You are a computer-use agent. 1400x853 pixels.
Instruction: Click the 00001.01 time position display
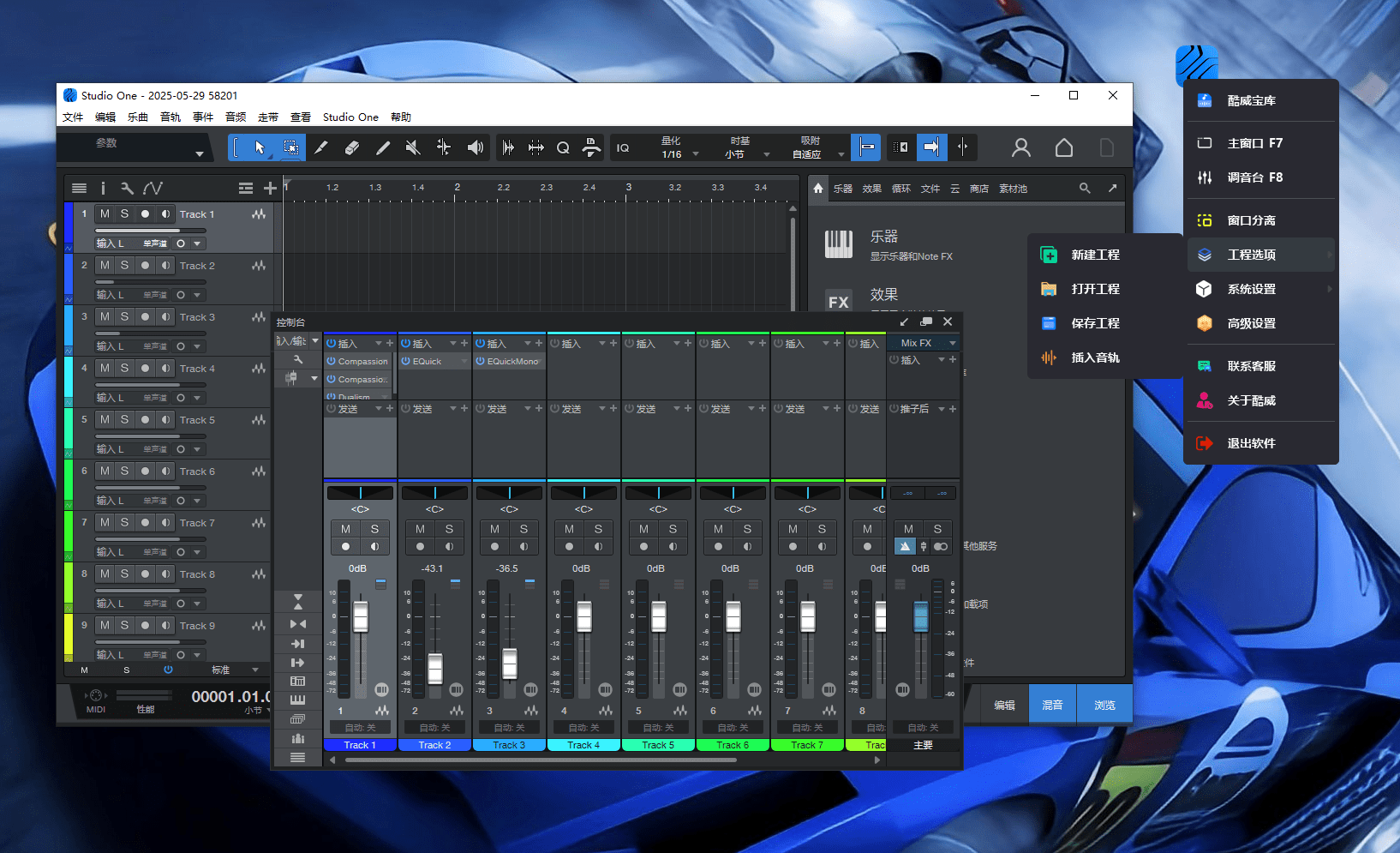[x=230, y=696]
